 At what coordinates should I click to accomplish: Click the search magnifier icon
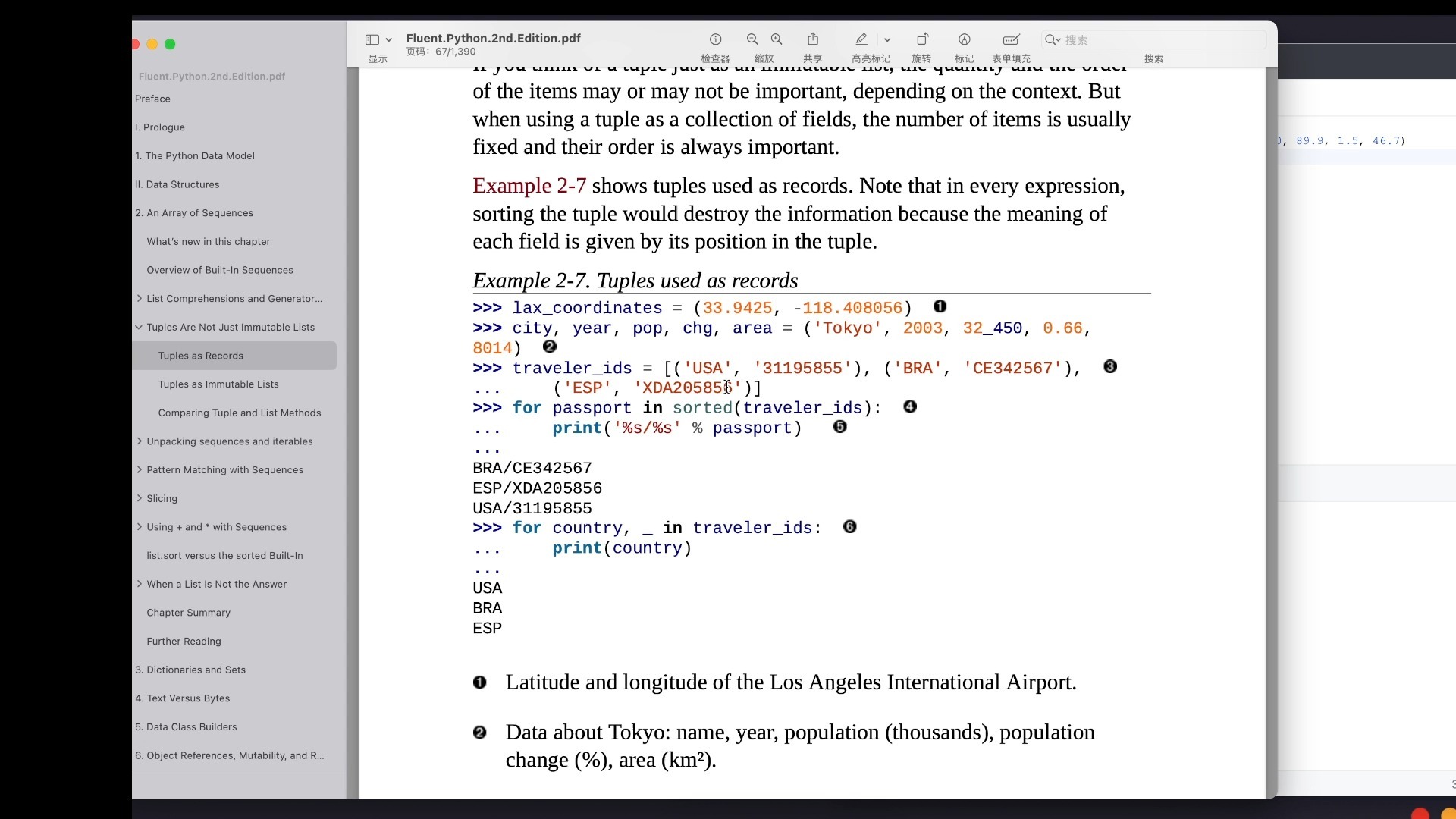coord(1051,39)
